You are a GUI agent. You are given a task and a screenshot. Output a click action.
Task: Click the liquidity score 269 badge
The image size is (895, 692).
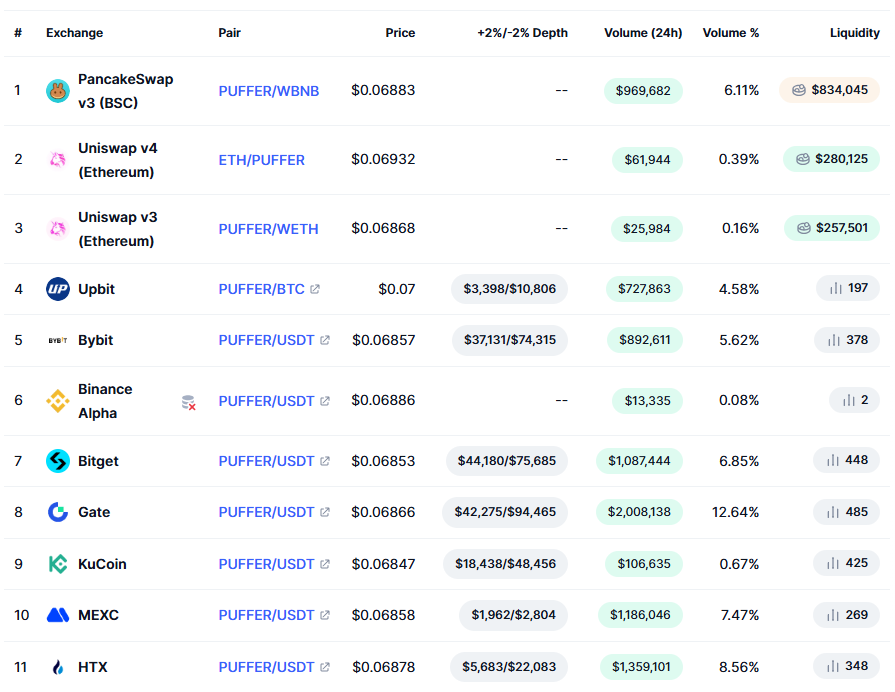pyautogui.click(x=846, y=615)
